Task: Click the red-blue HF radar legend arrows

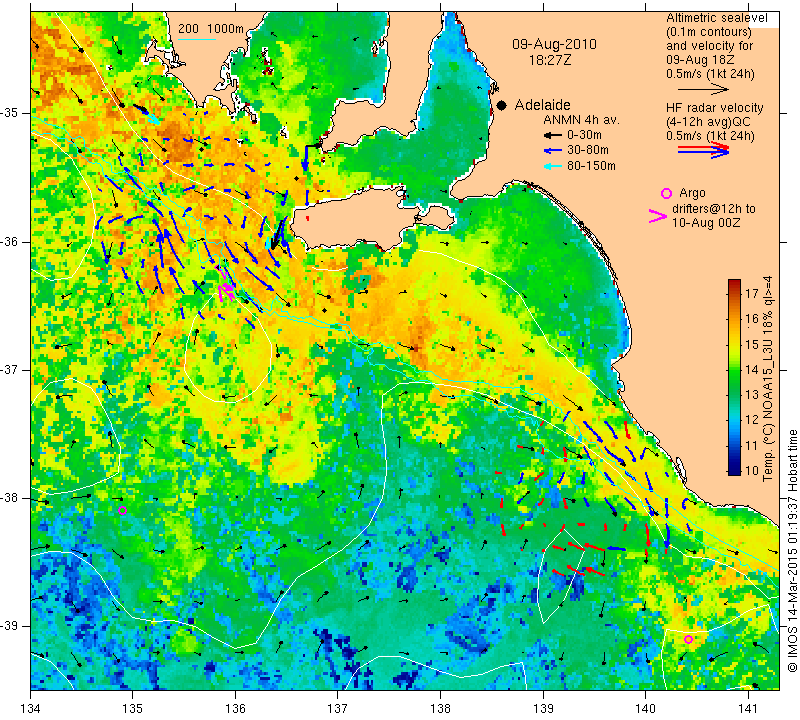Action: 703,150
